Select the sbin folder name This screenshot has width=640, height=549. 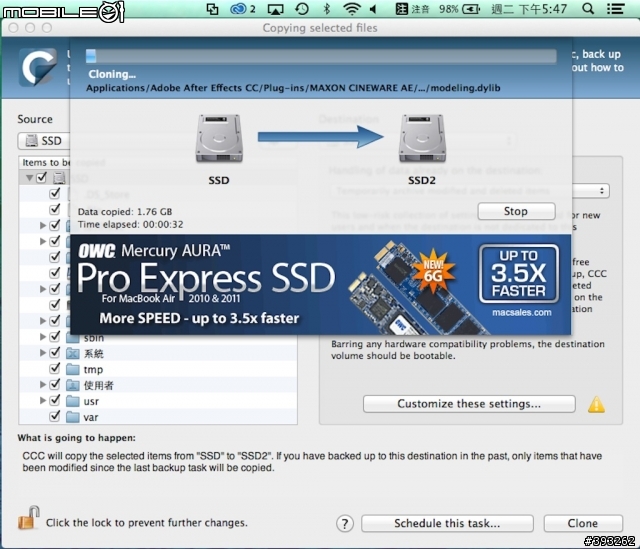(x=94, y=338)
